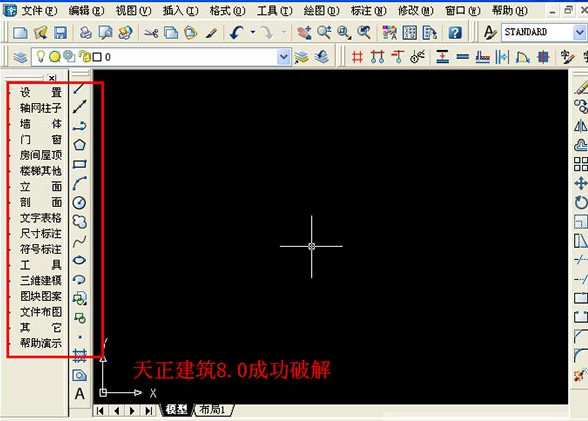Click the layer color square swatch

coord(97,57)
